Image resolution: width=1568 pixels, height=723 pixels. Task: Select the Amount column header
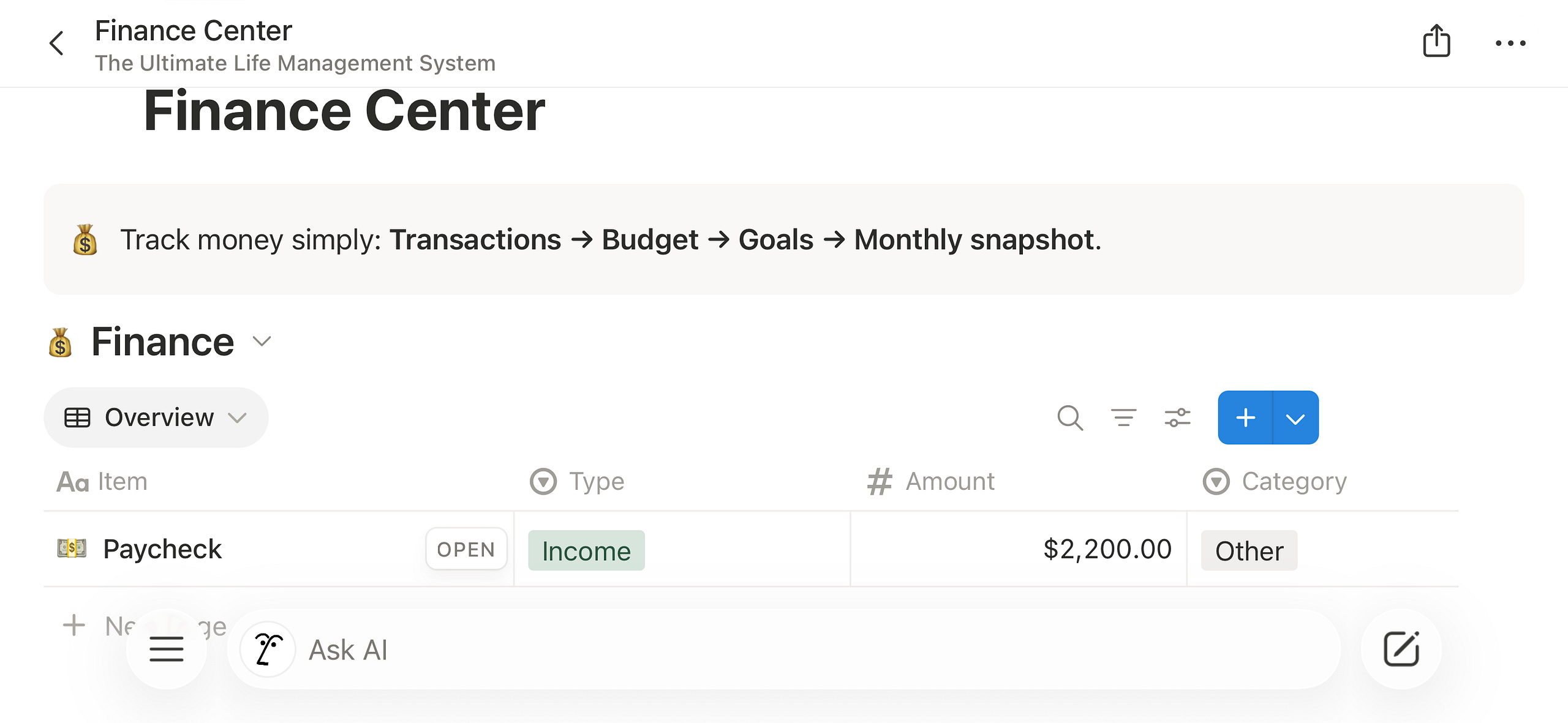click(930, 482)
